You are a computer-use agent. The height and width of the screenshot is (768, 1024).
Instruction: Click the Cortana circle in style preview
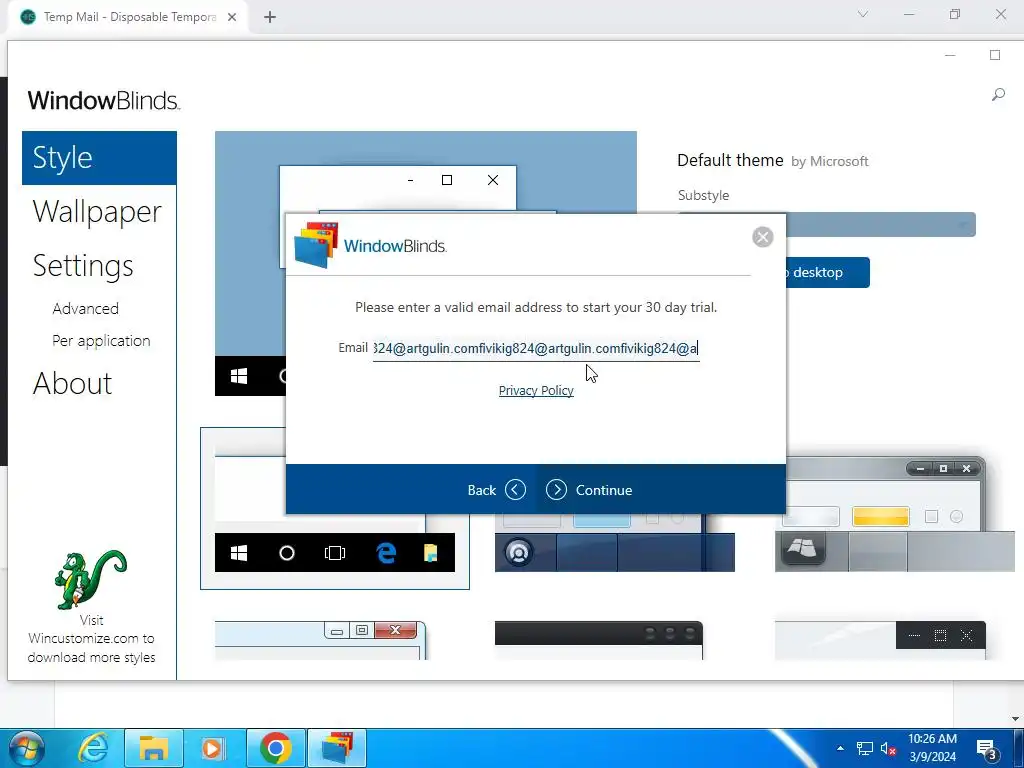(x=287, y=553)
